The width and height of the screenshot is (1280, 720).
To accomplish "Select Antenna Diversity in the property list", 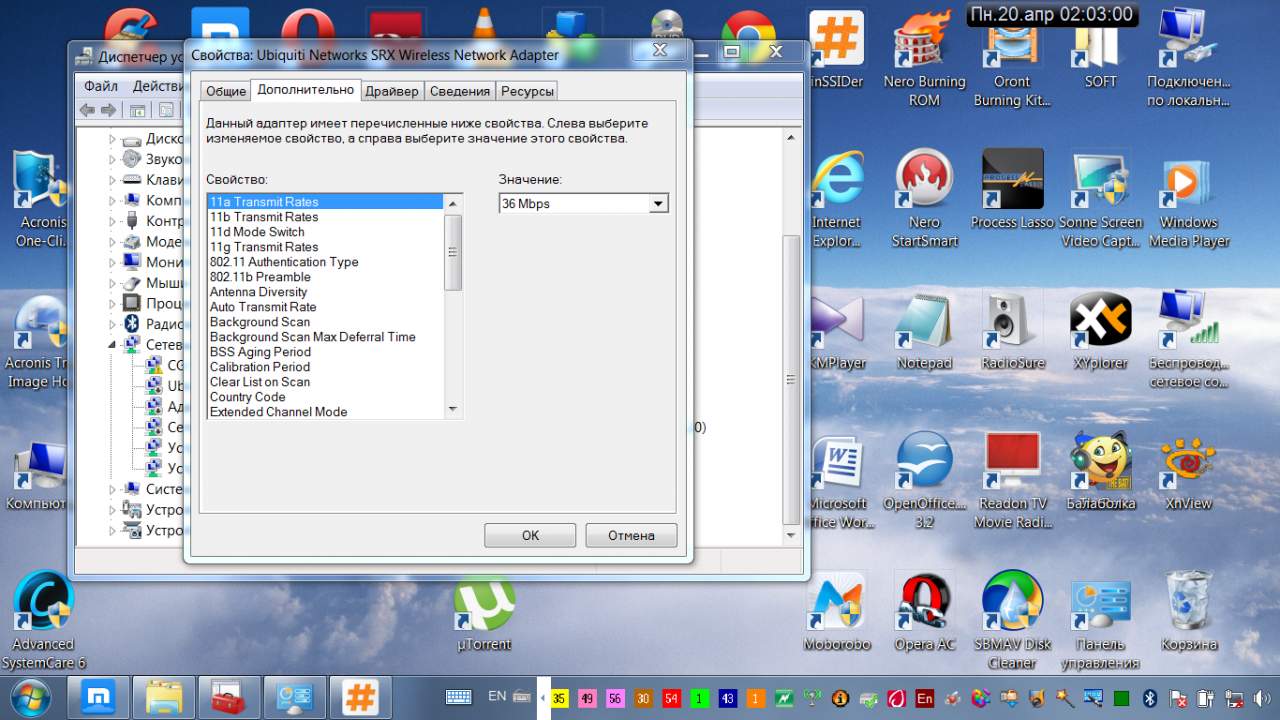I will [258, 292].
